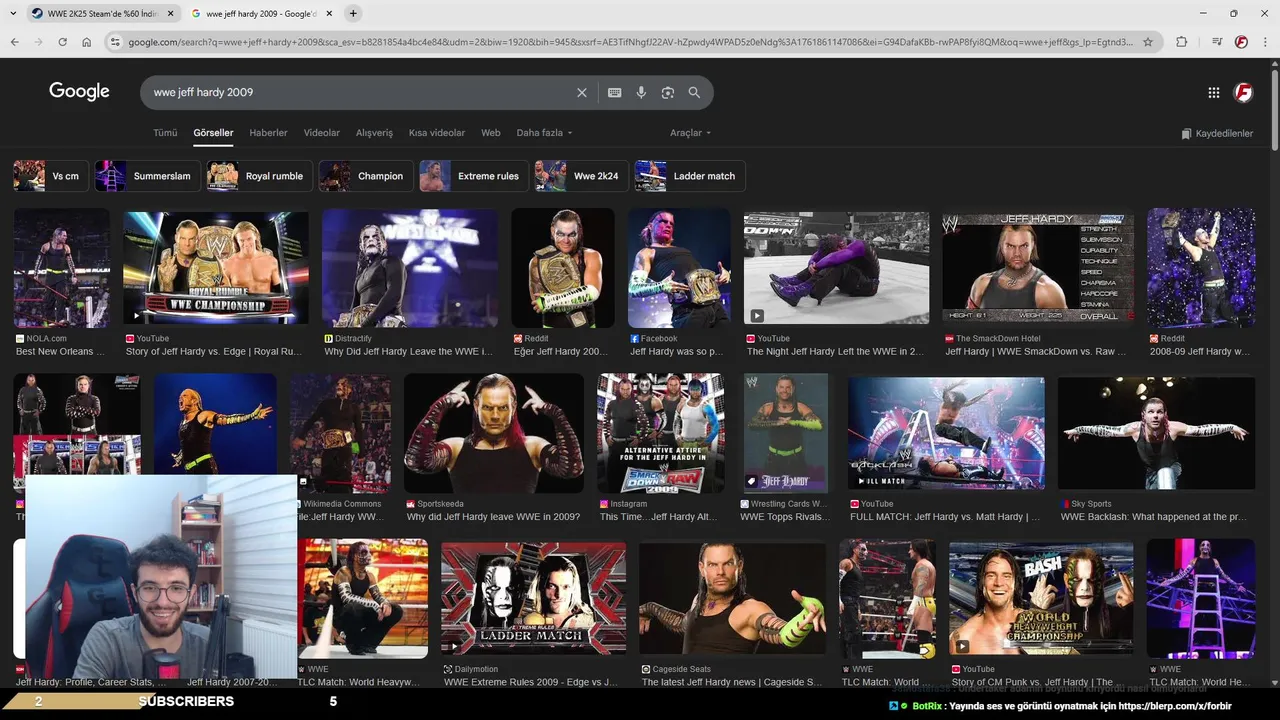Open the Google account avatar

pyautogui.click(x=1244, y=92)
